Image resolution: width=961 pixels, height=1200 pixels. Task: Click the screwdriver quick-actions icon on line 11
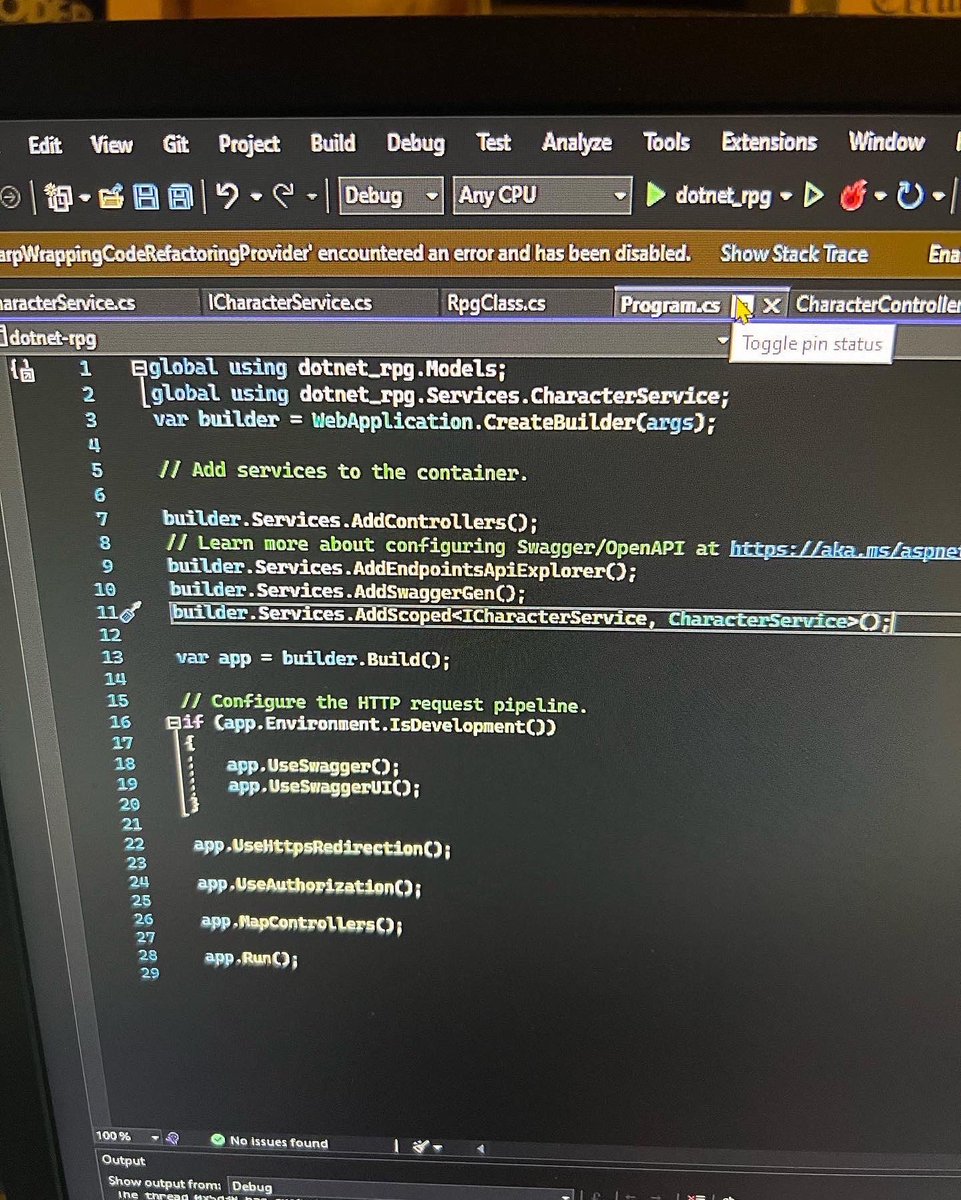[x=133, y=612]
